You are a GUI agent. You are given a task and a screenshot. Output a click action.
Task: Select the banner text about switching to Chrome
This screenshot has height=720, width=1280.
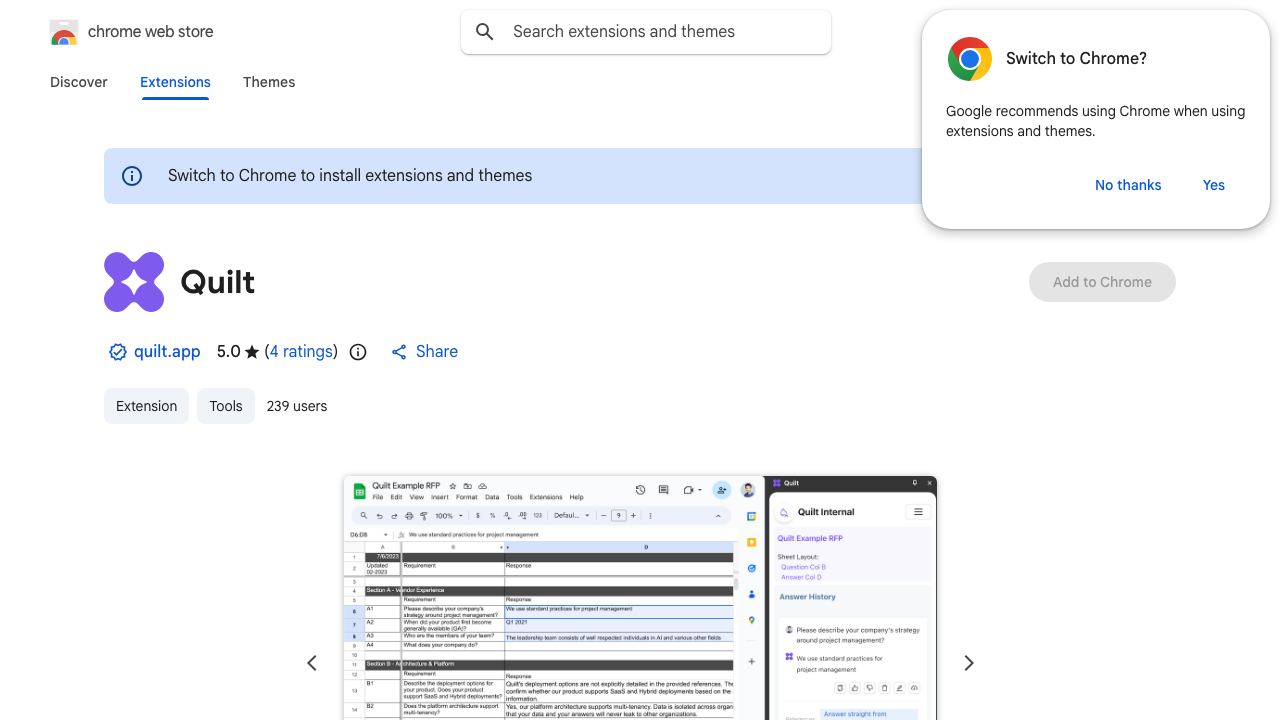350,176
